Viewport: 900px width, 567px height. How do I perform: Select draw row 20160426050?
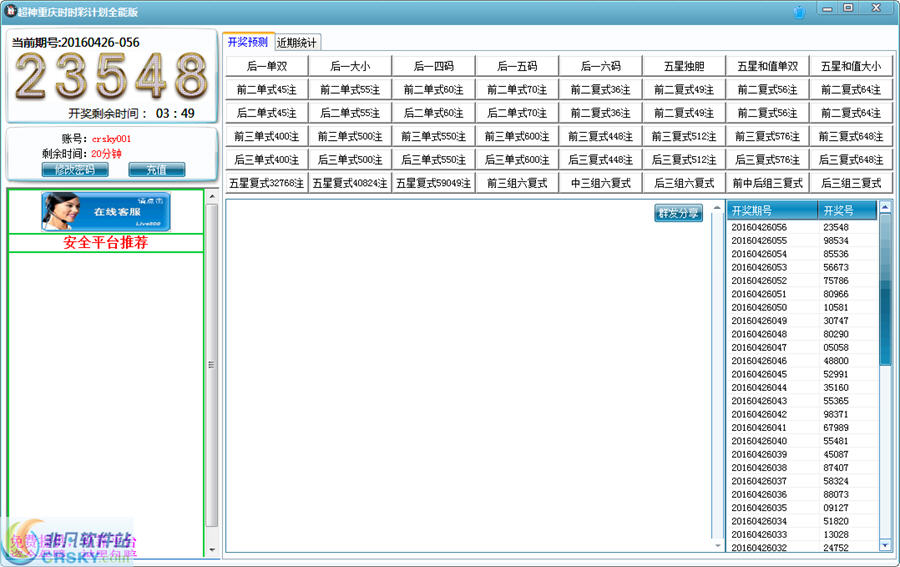tap(802, 307)
